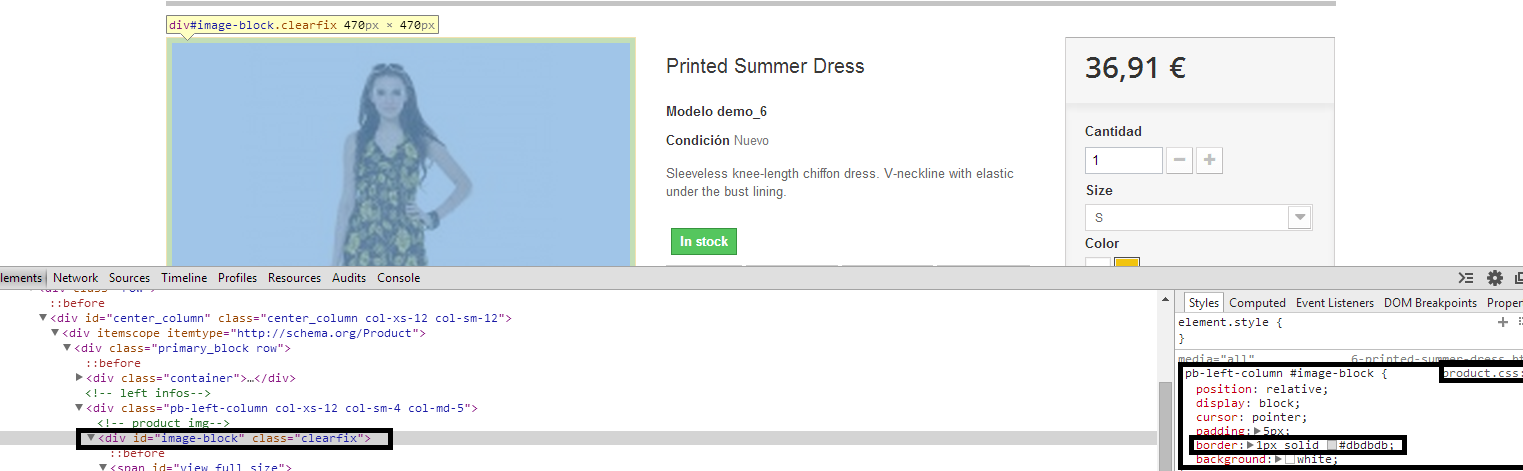
Task: Click the #dbdbdb border color swatch
Action: (x=1331, y=445)
